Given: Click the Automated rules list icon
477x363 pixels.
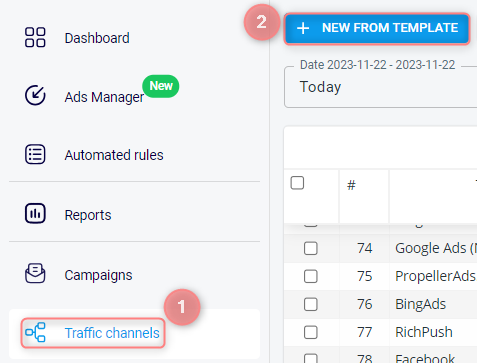Looking at the screenshot, I should click(35, 154).
